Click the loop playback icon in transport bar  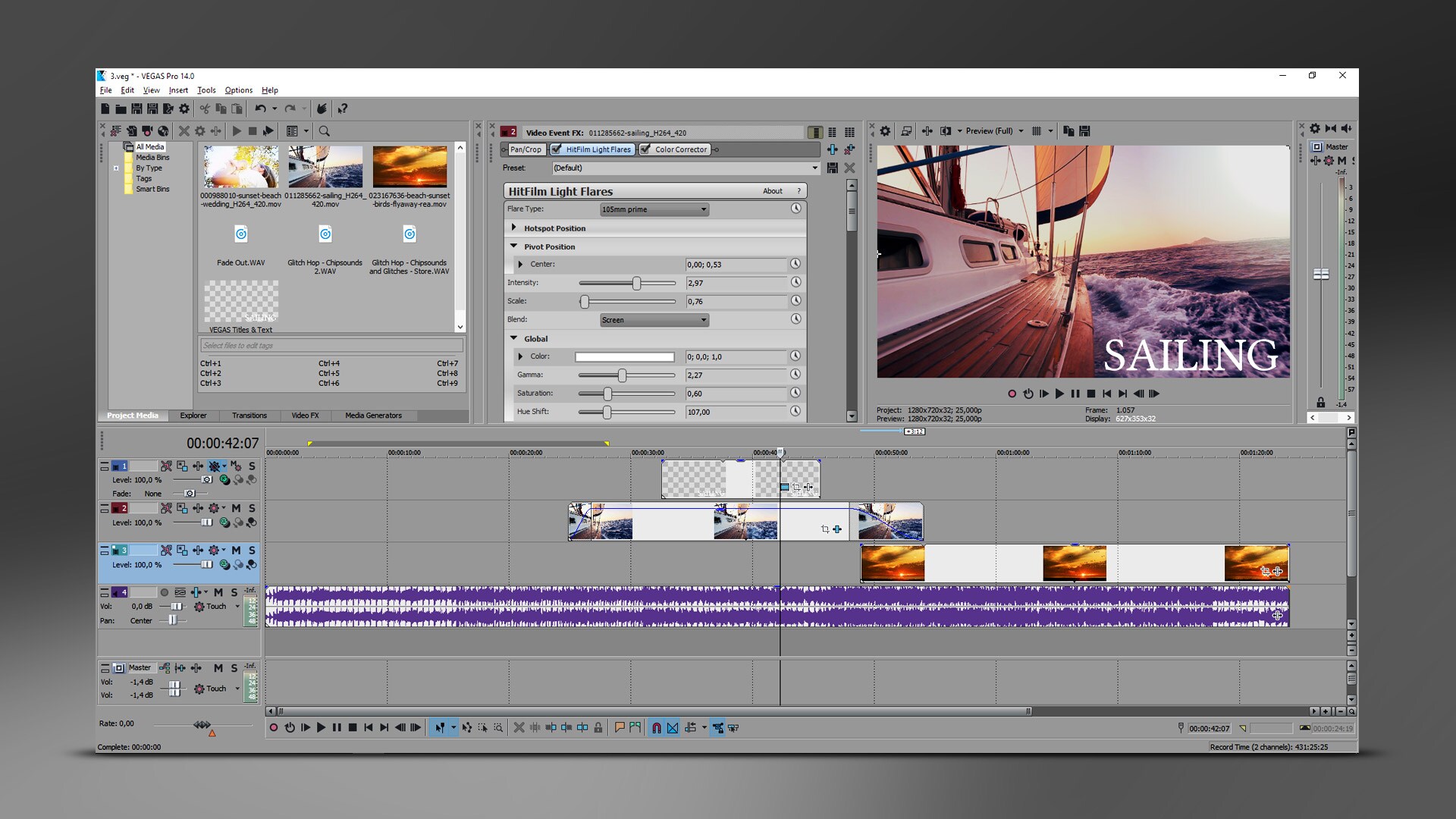(x=290, y=727)
